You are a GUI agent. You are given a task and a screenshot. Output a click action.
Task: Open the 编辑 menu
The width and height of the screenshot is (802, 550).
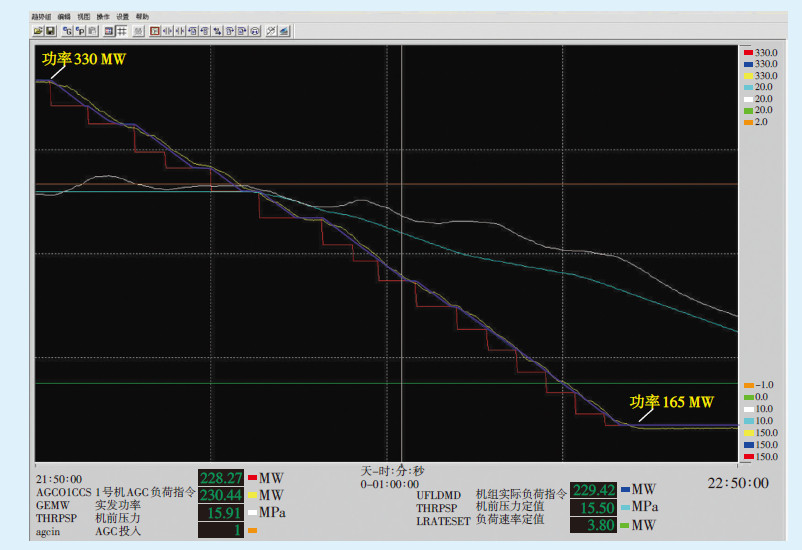pyautogui.click(x=65, y=17)
